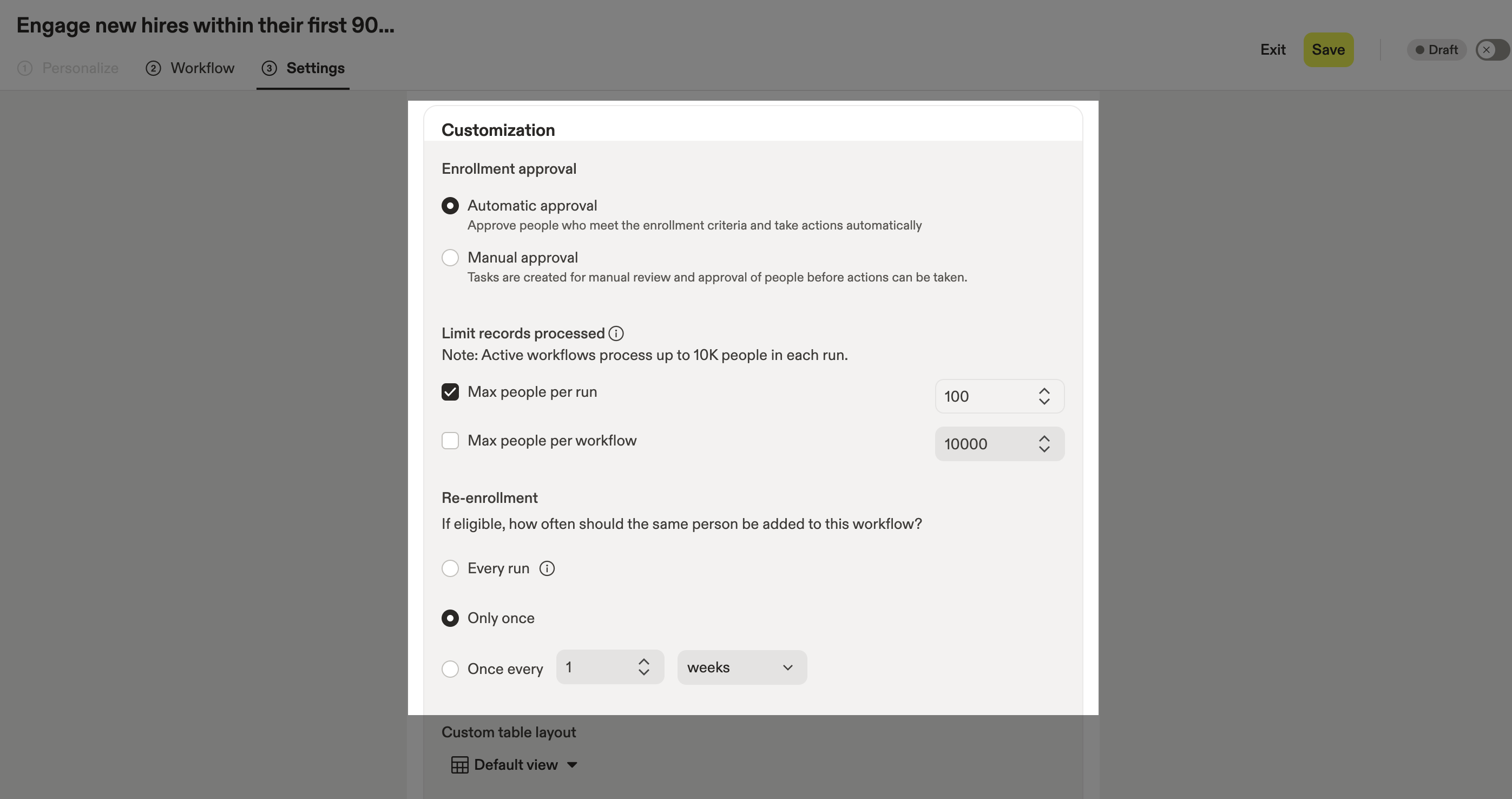Switch to the Workflow tab
This screenshot has width=1512, height=799.
coord(201,68)
